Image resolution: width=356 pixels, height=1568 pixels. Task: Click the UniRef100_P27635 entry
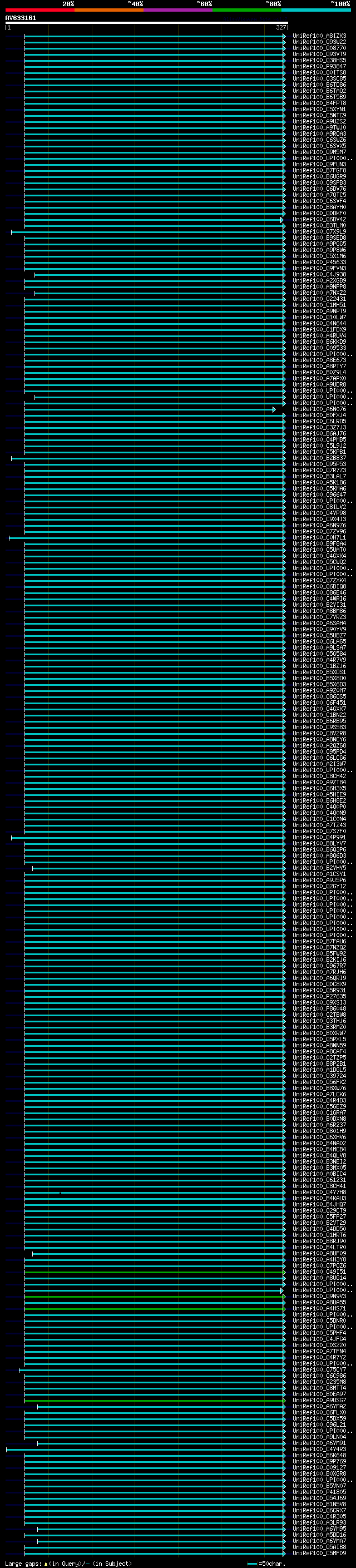click(319, 996)
